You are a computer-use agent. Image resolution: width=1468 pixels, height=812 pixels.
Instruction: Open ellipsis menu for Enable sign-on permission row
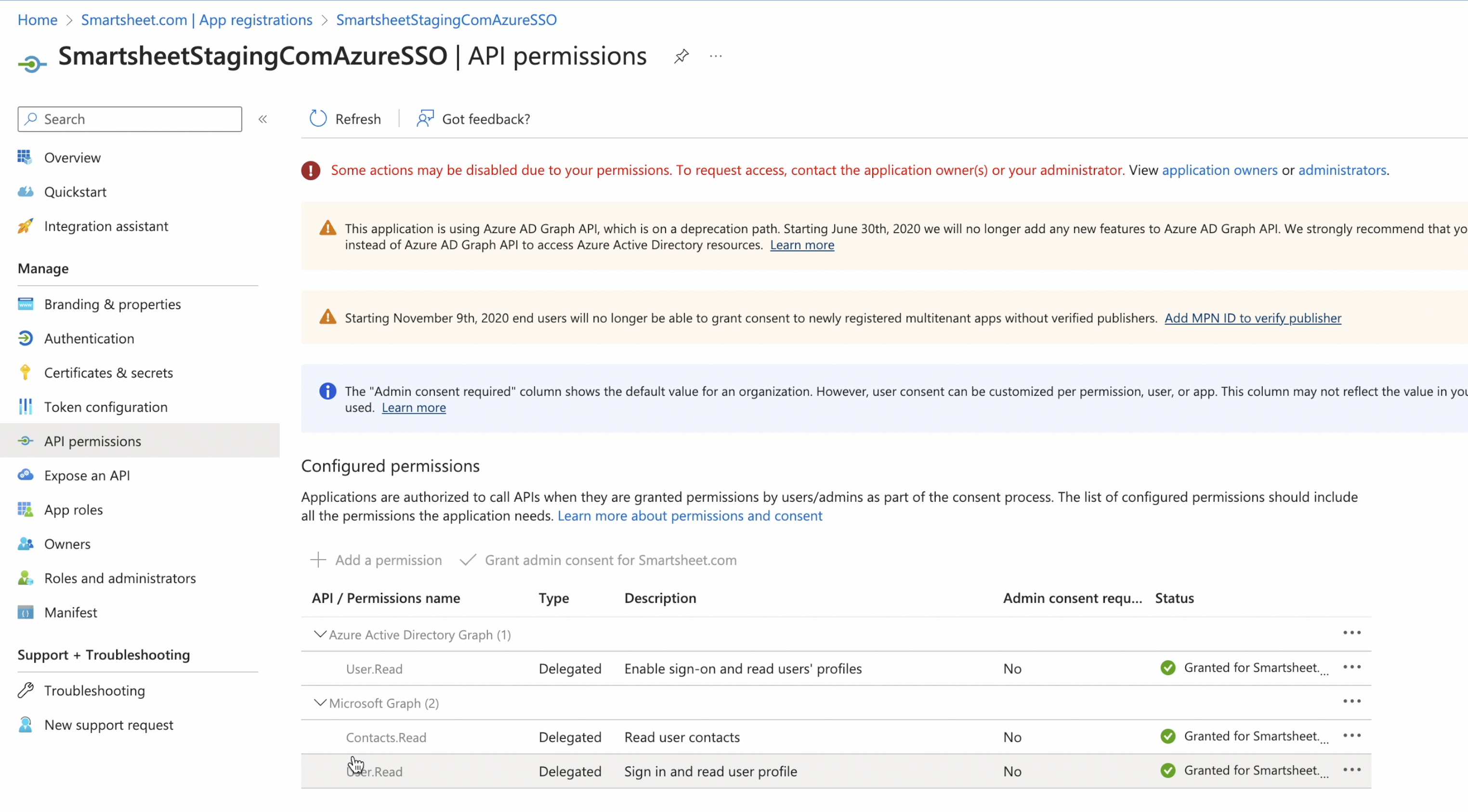1352,667
